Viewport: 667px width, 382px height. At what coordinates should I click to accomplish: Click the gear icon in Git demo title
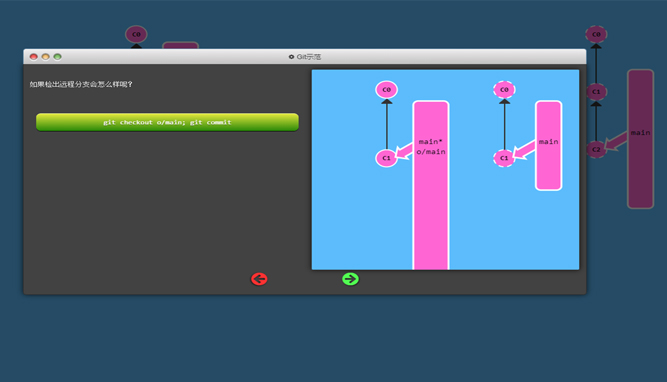pos(291,57)
